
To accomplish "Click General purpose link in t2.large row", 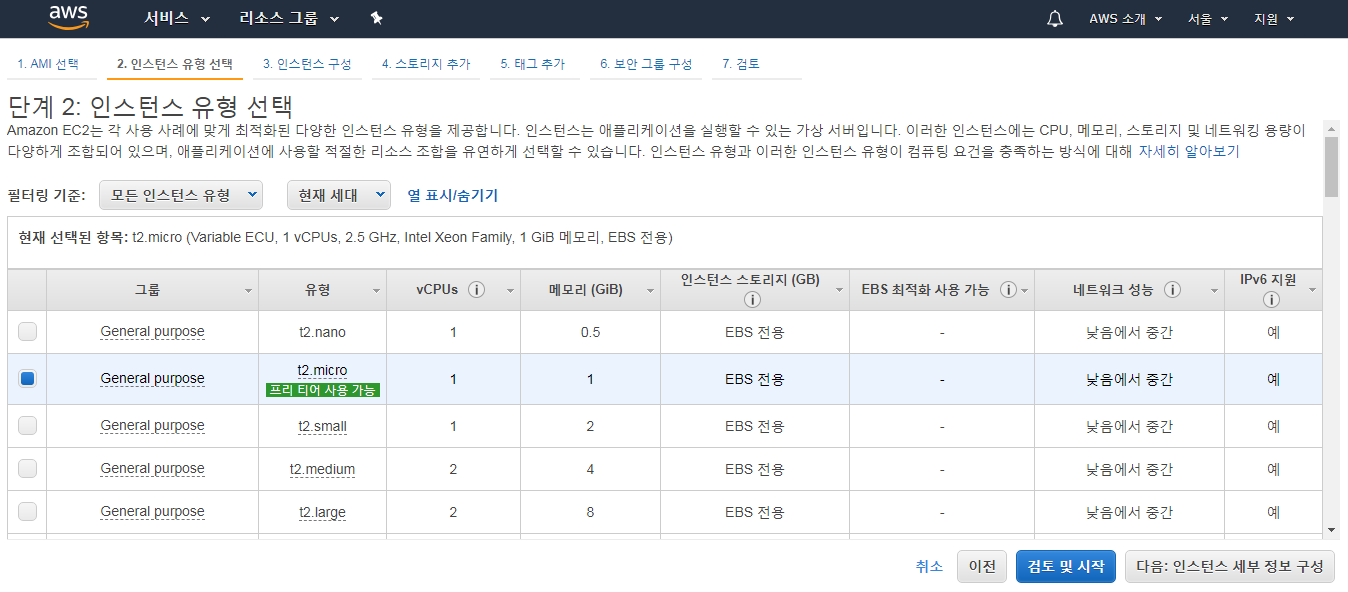I will [x=152, y=511].
